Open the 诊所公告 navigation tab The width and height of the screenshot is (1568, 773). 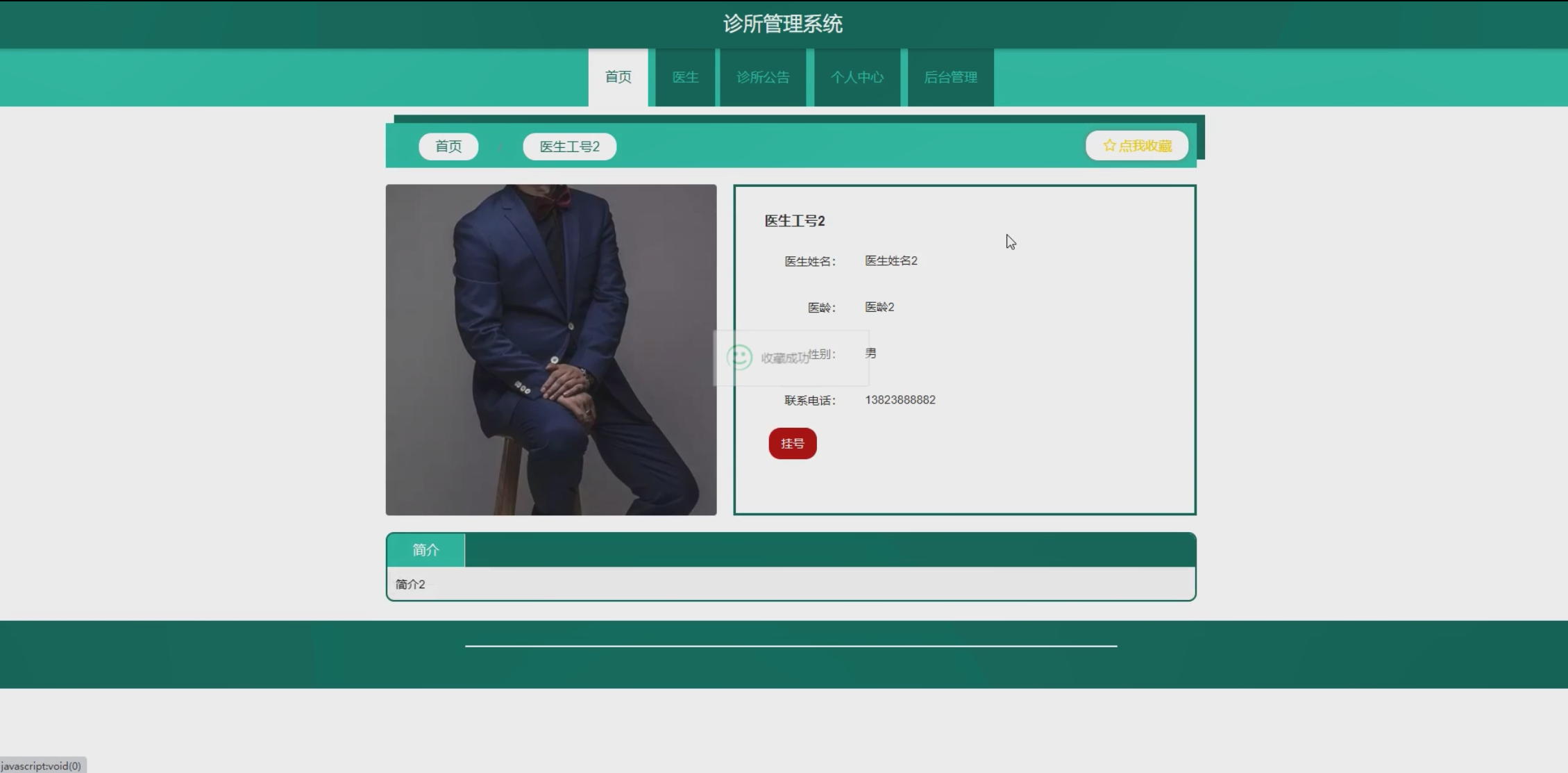coord(763,77)
